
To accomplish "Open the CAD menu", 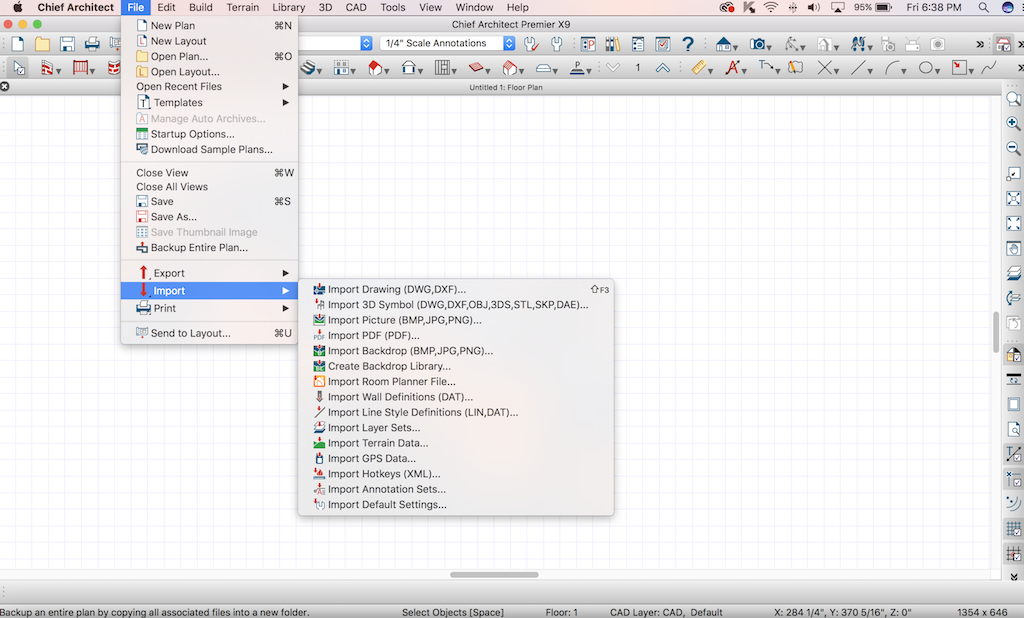I will 356,7.
